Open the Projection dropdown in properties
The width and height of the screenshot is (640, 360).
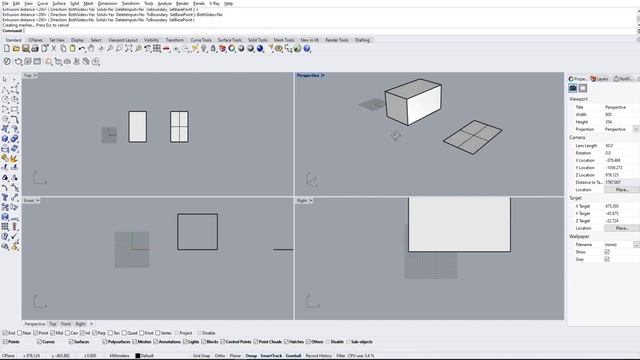(x=636, y=129)
